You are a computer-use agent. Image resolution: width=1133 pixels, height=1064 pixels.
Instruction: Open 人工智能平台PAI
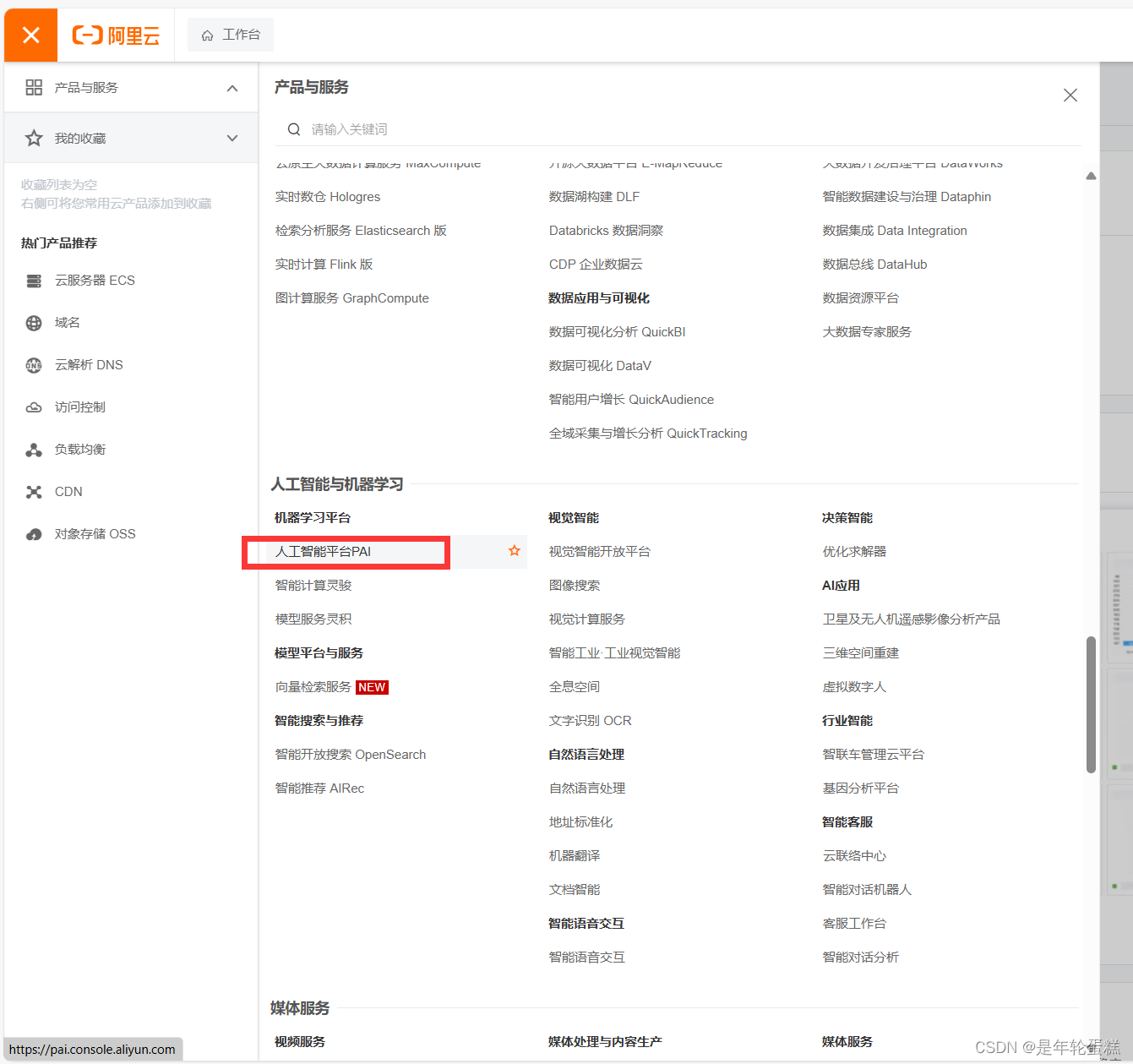click(x=323, y=552)
